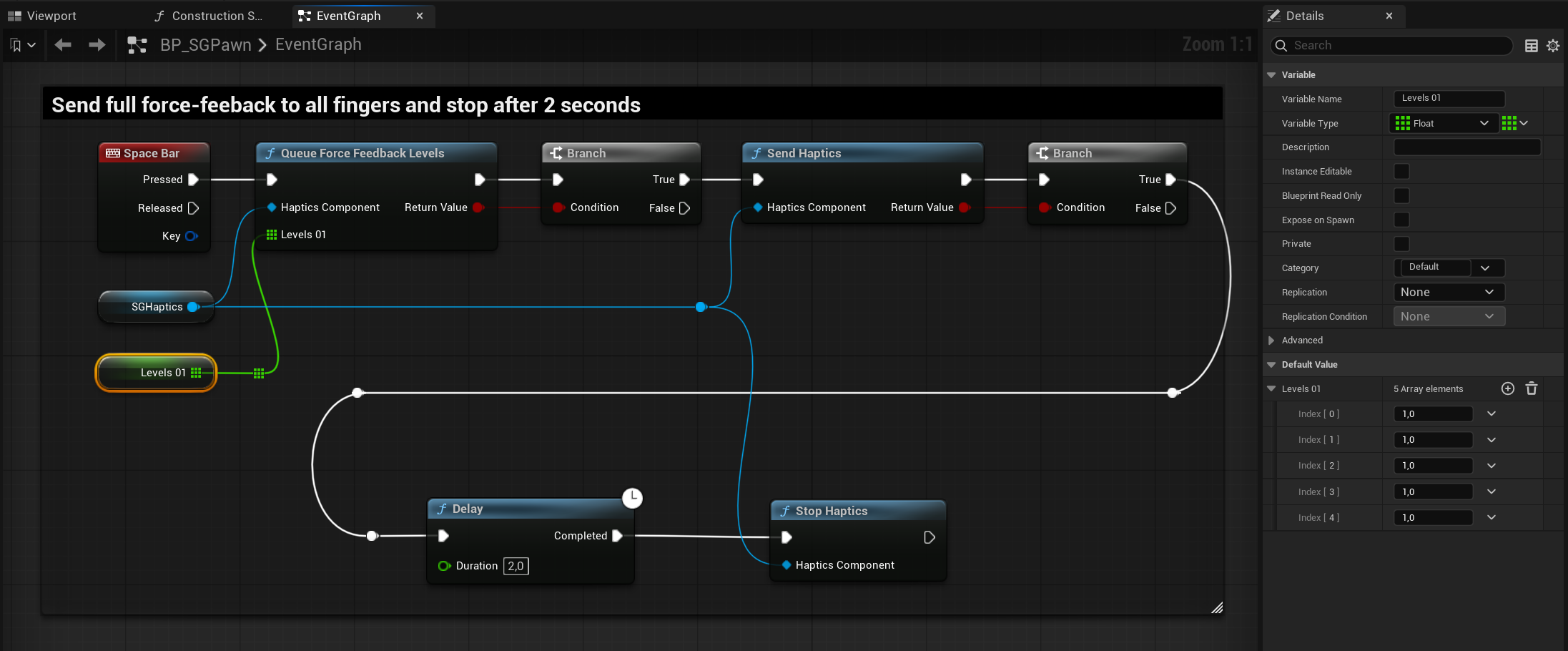Check the Blueprint Read Only checkbox
The width and height of the screenshot is (1568, 651).
coord(1401,195)
